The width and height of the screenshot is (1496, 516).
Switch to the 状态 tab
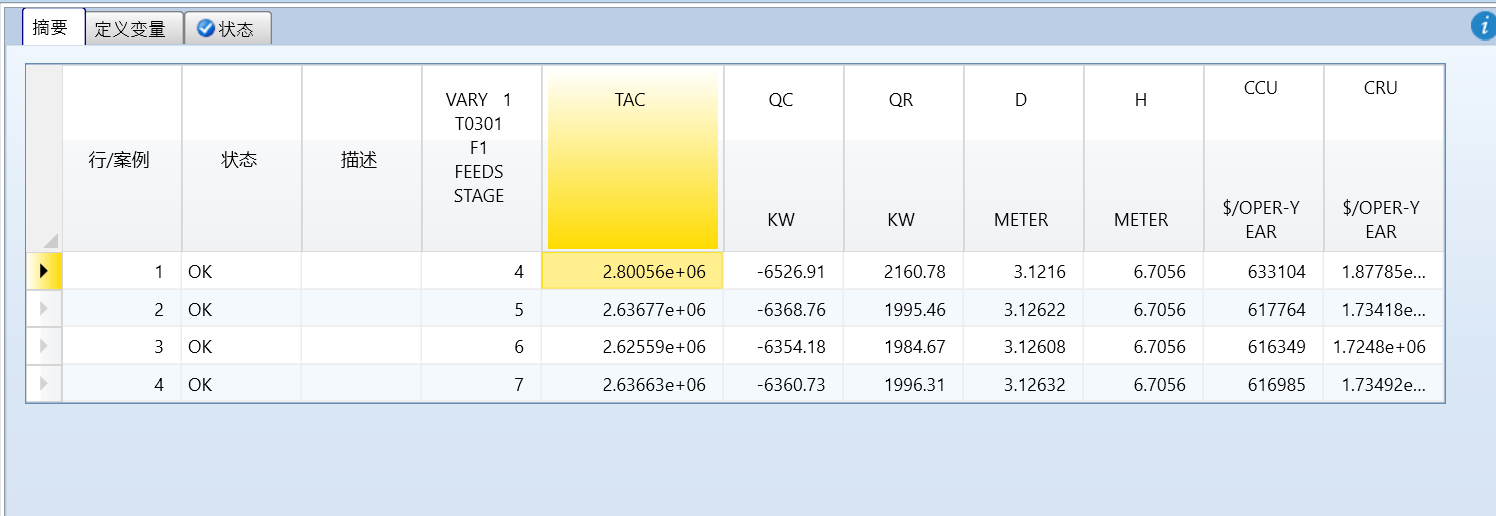(228, 29)
